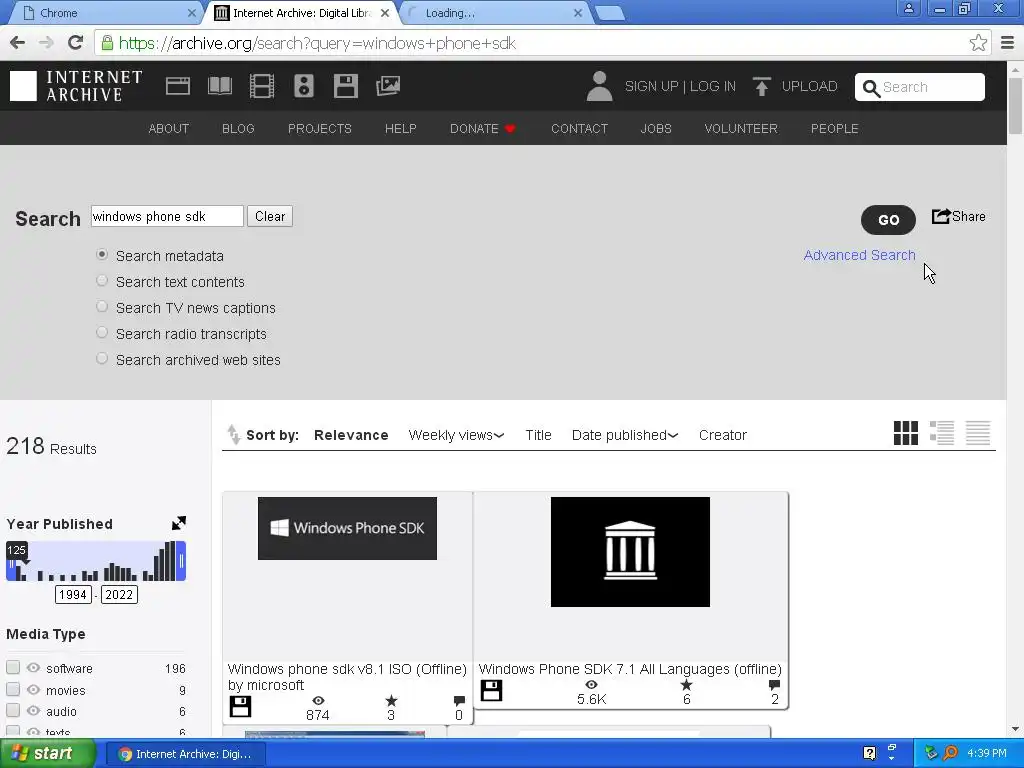Screen dimensions: 1024x768
Task: Sort results by Title
Action: (538, 435)
